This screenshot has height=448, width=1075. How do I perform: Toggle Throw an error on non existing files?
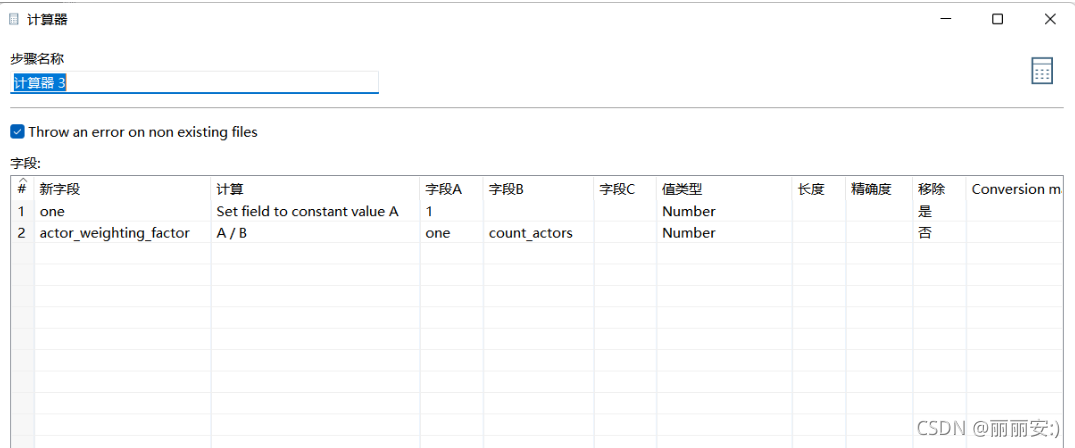[18, 131]
